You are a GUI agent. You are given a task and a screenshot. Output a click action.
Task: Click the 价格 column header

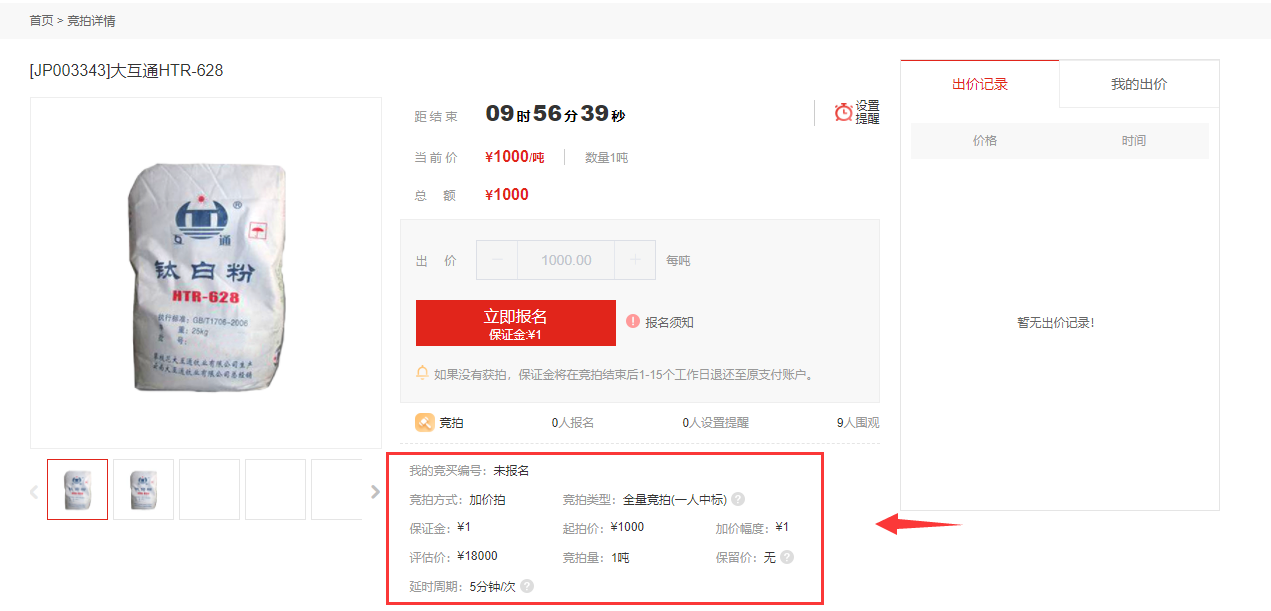(x=985, y=141)
